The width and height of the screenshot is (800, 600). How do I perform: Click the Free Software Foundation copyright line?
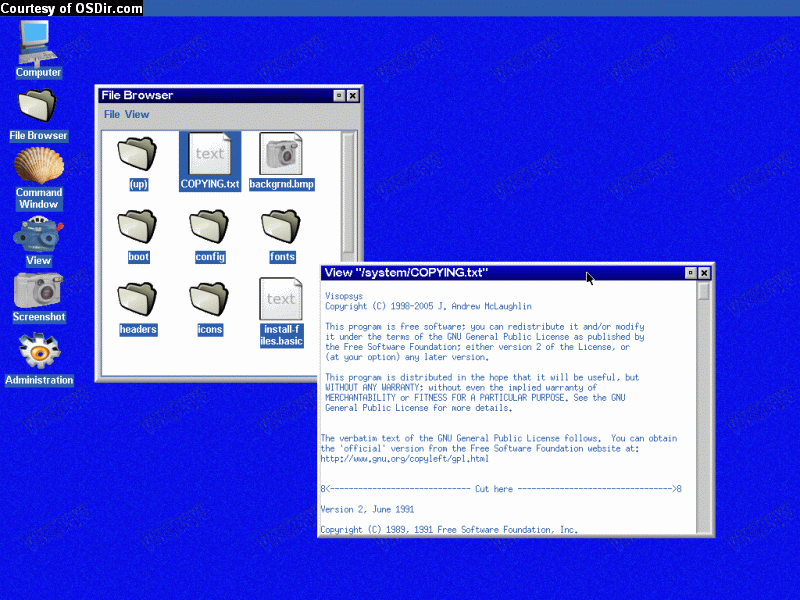(449, 530)
